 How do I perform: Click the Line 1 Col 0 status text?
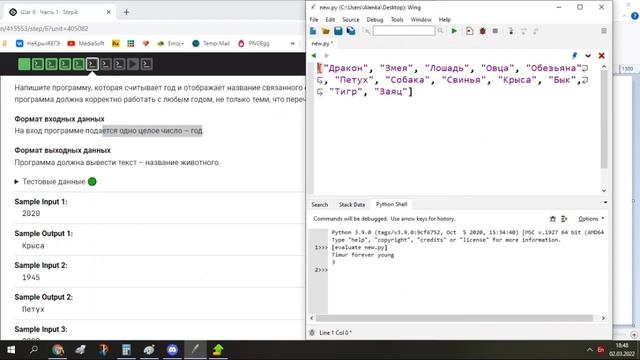pyautogui.click(x=335, y=333)
